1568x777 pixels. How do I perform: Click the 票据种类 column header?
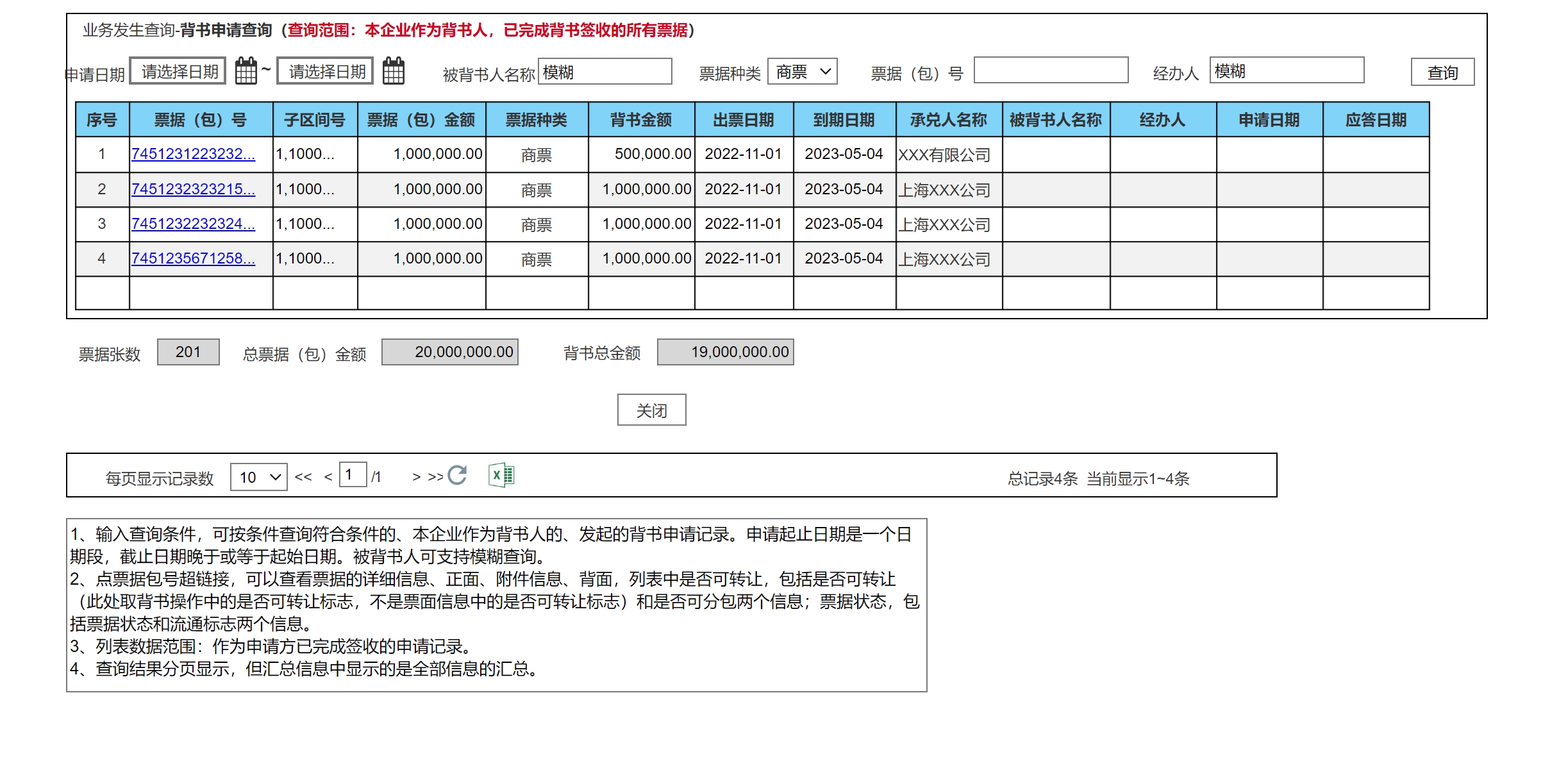(x=537, y=119)
